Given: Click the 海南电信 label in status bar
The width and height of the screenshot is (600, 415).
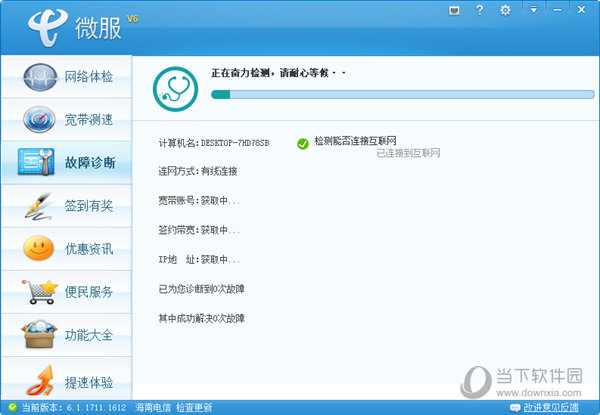Looking at the screenshot, I should (x=153, y=408).
